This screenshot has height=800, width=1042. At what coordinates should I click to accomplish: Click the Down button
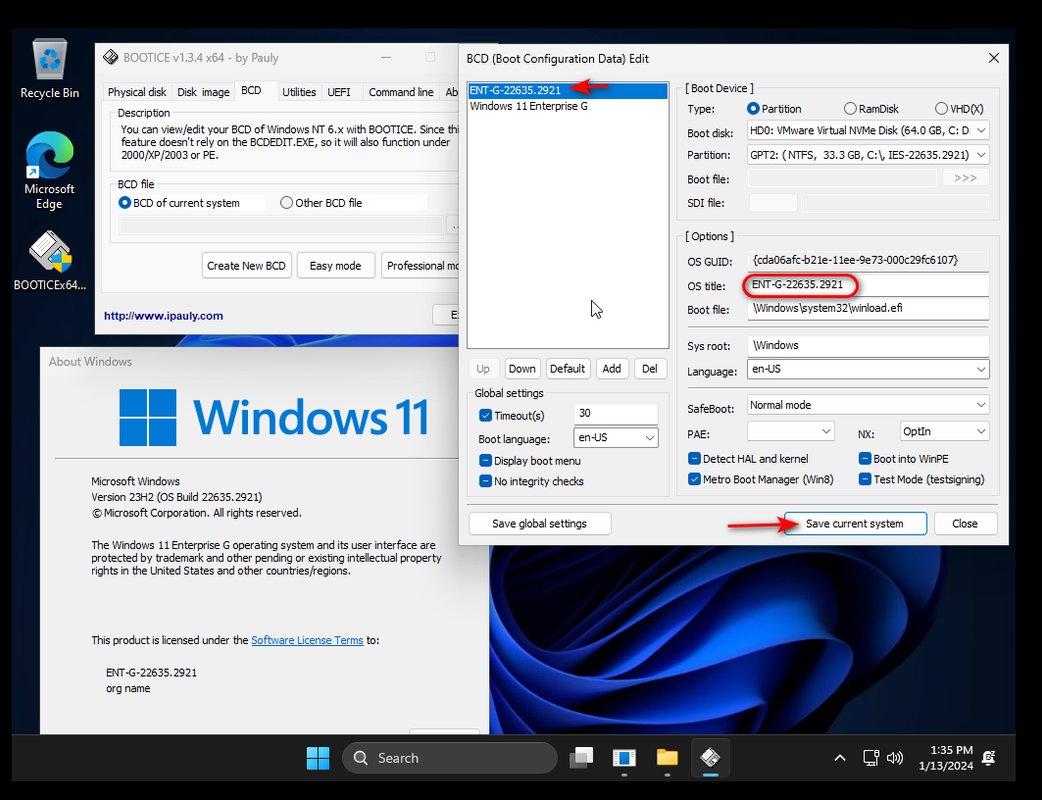[x=522, y=369]
